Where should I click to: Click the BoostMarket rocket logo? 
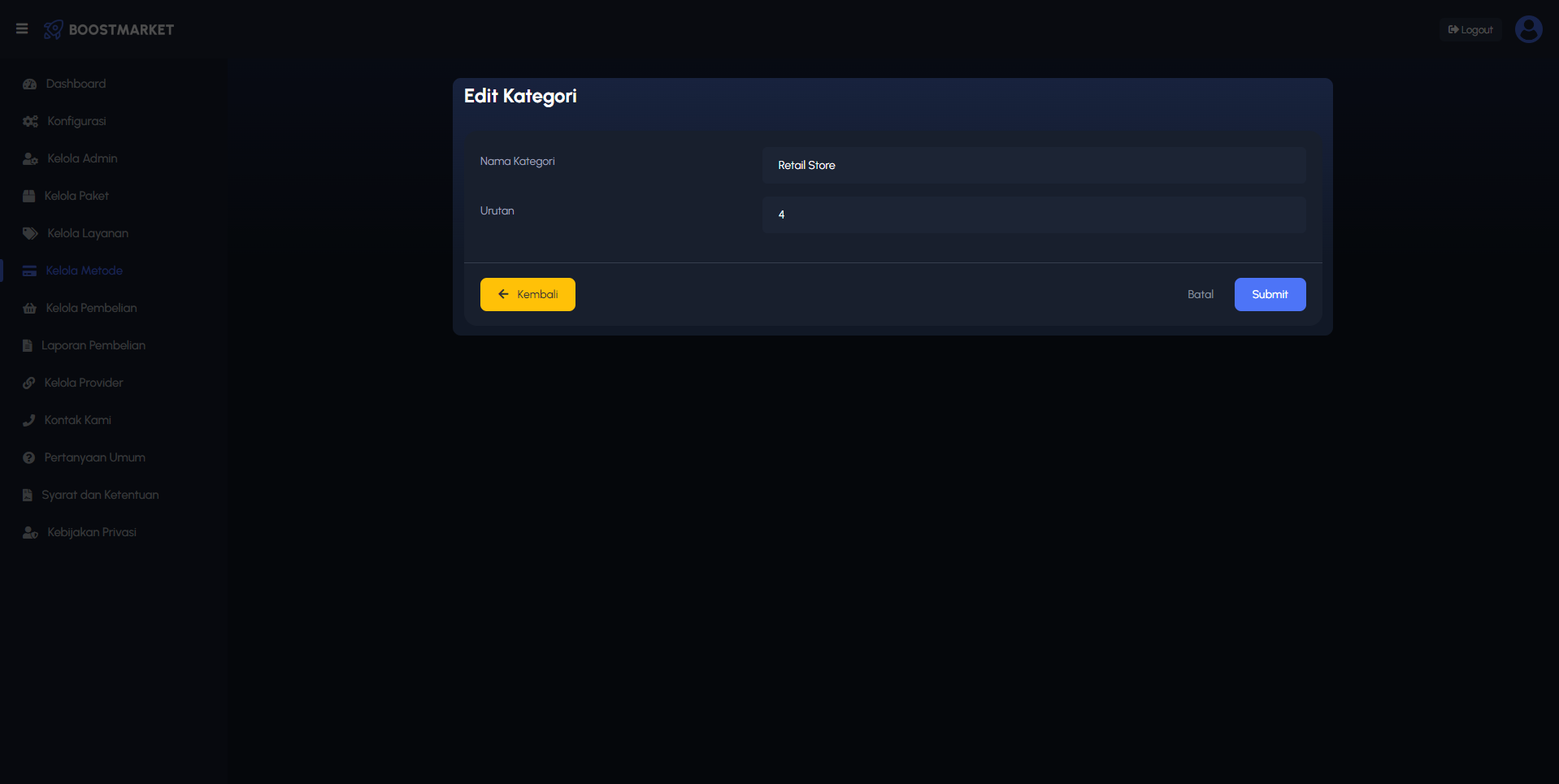tap(54, 29)
